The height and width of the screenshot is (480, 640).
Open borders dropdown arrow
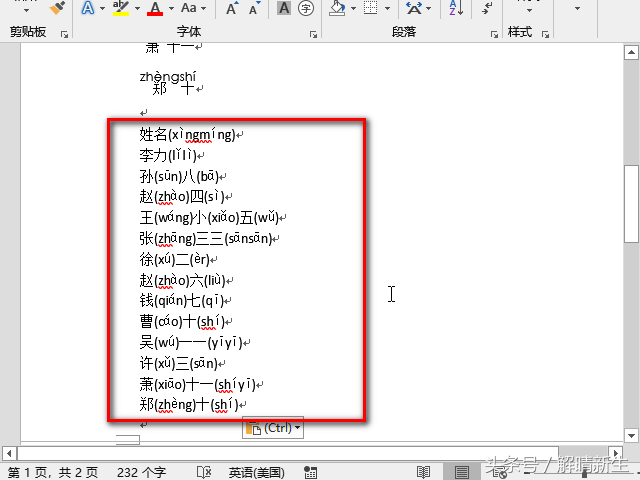point(387,9)
